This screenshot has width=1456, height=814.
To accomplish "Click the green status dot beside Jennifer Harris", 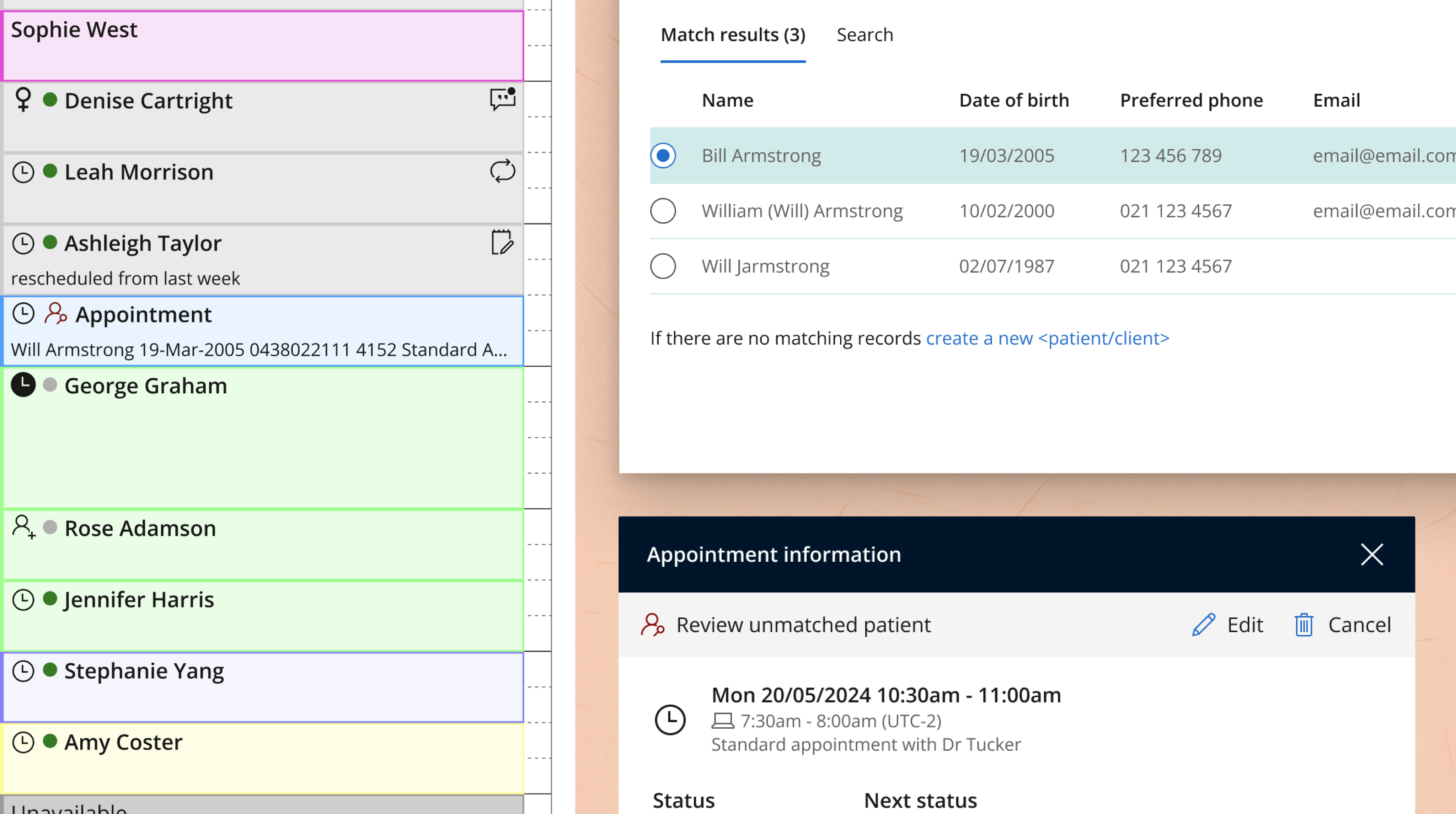I will (50, 598).
